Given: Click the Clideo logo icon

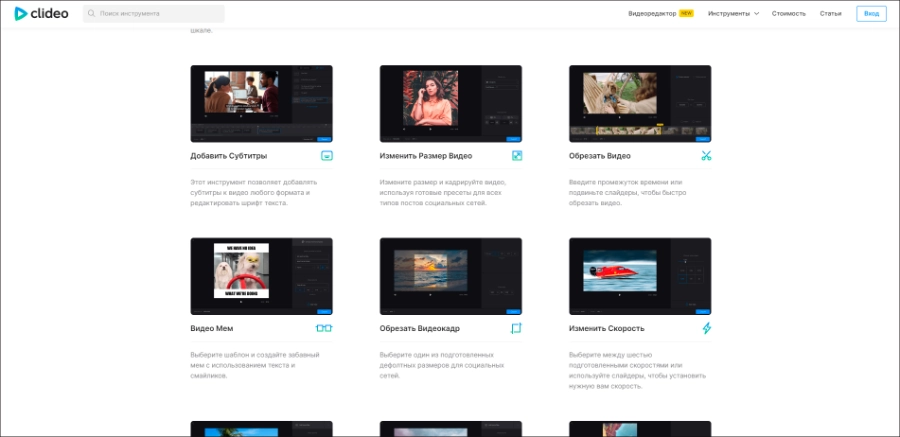Looking at the screenshot, I should [21, 14].
